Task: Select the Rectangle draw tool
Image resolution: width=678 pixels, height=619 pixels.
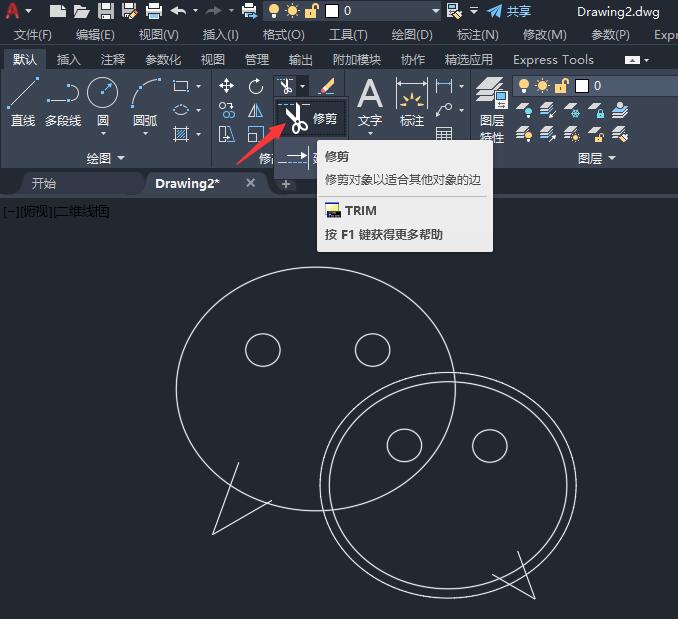Action: pos(181,86)
